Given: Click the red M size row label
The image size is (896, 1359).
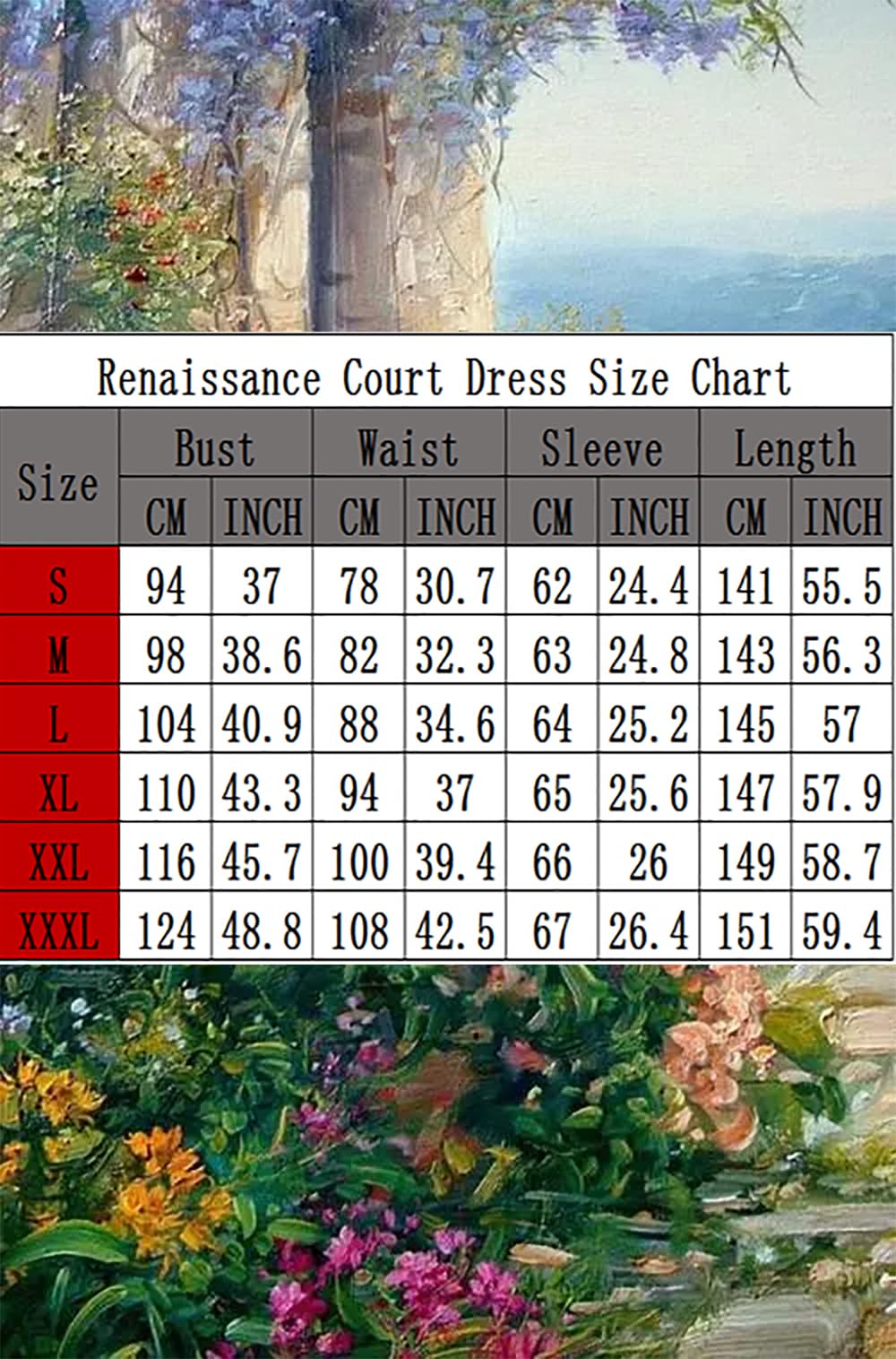Looking at the screenshot, I should [59, 654].
